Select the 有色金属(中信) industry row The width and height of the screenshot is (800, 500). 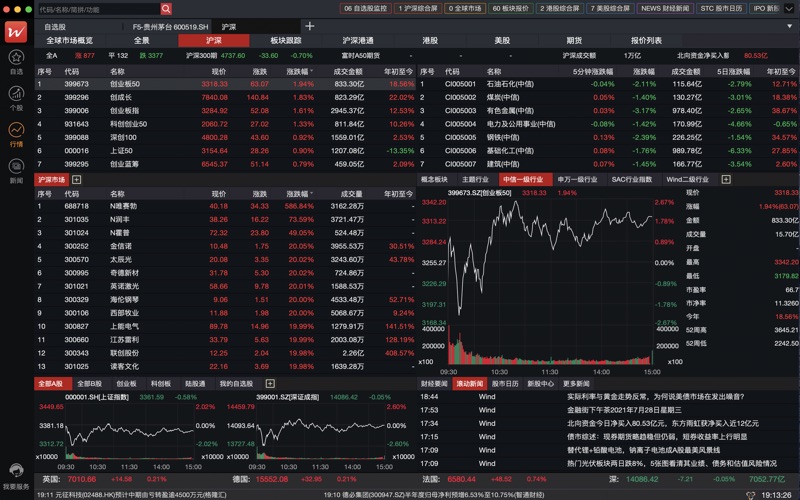pos(608,111)
